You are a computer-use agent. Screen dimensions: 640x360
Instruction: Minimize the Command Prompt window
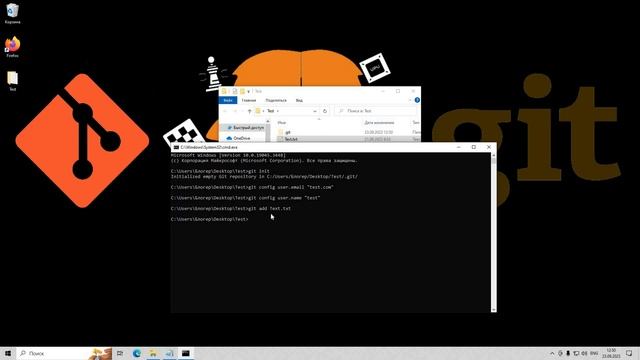click(458, 147)
